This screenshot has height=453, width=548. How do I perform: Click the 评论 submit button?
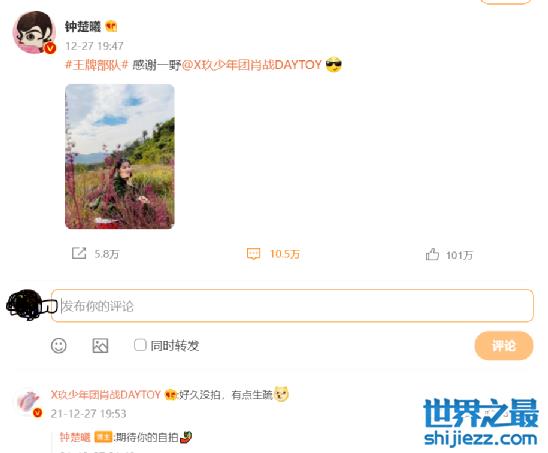(504, 346)
